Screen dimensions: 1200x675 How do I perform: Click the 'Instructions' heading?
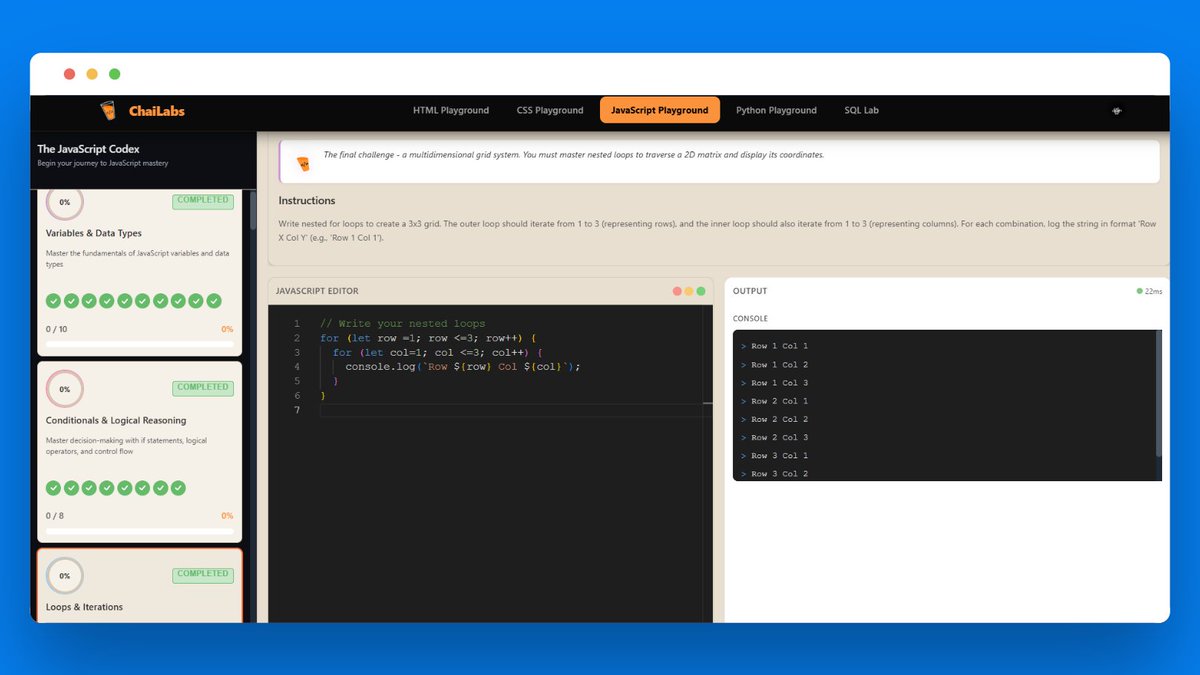307,201
